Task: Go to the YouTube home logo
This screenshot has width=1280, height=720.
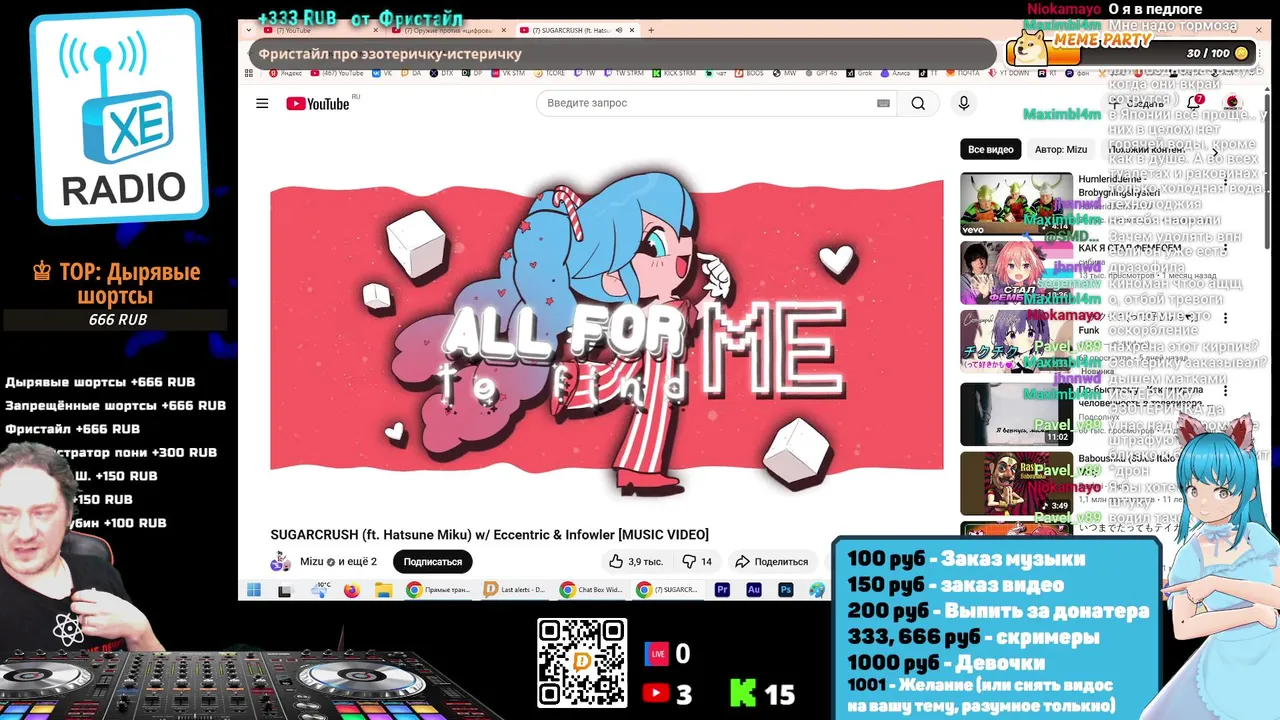Action: point(317,103)
